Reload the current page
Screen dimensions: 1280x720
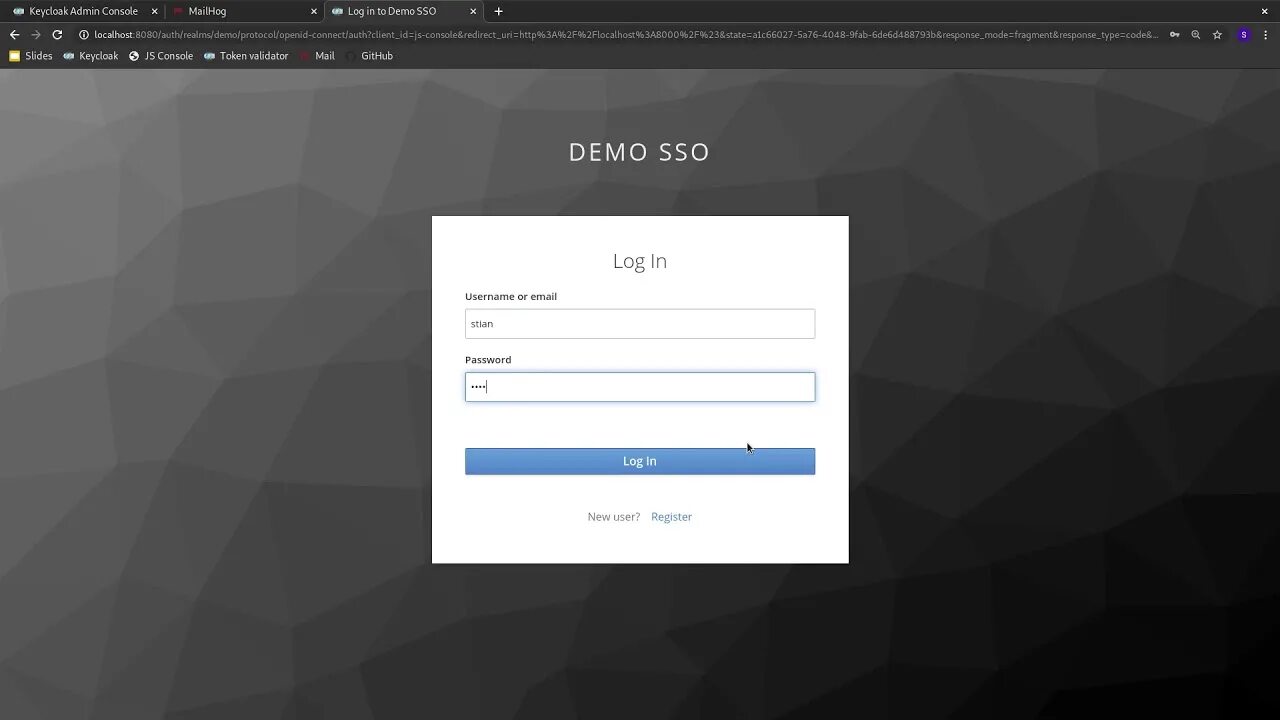(x=58, y=34)
